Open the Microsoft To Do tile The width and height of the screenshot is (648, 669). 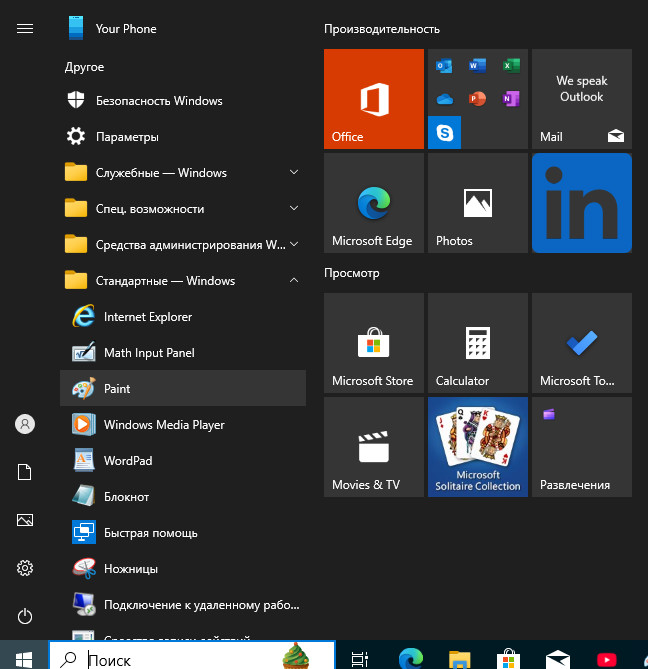(582, 343)
